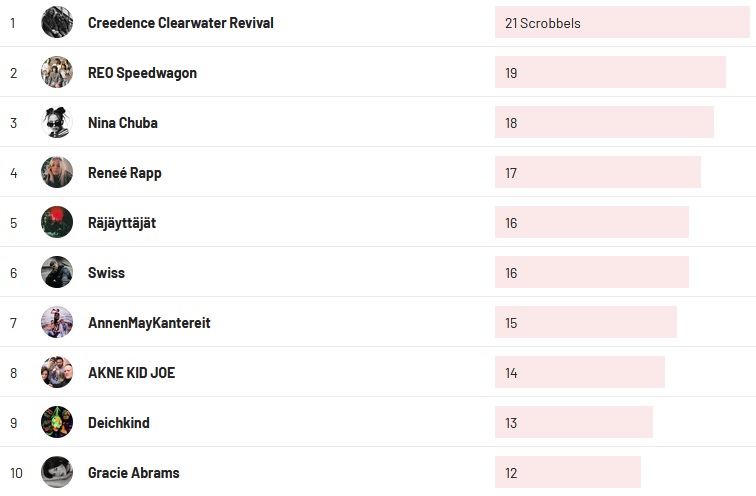
Task: Open the Deichkind artist link
Action: pyautogui.click(x=118, y=423)
